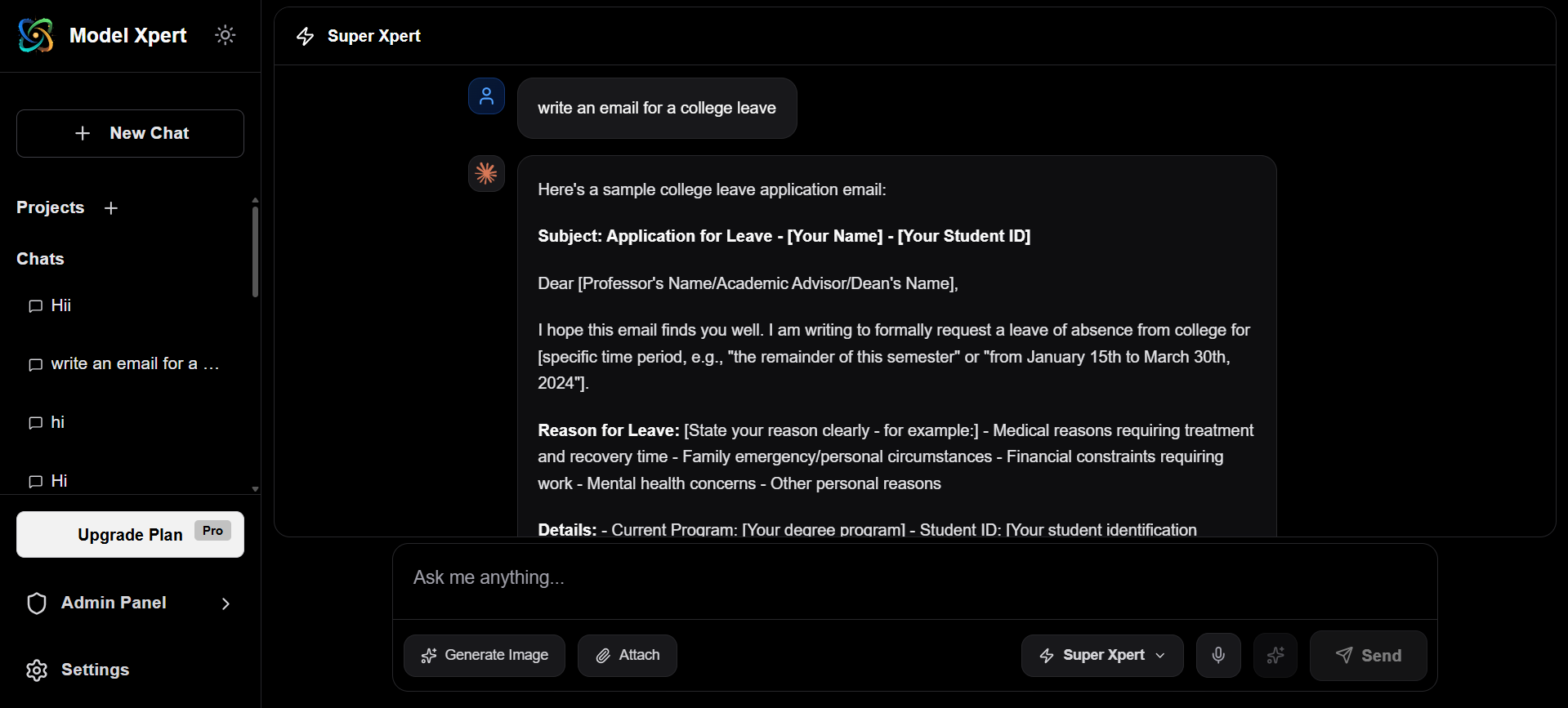Add a new project with the plus icon
Image resolution: width=1568 pixels, height=708 pixels.
111,208
